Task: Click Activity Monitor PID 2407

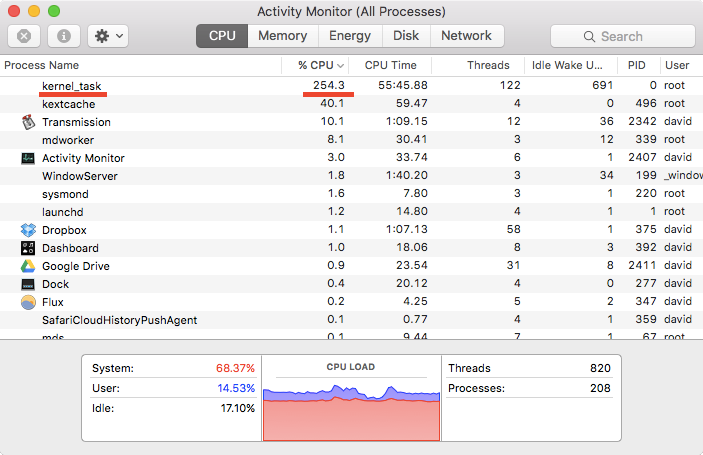Action: 642,157
